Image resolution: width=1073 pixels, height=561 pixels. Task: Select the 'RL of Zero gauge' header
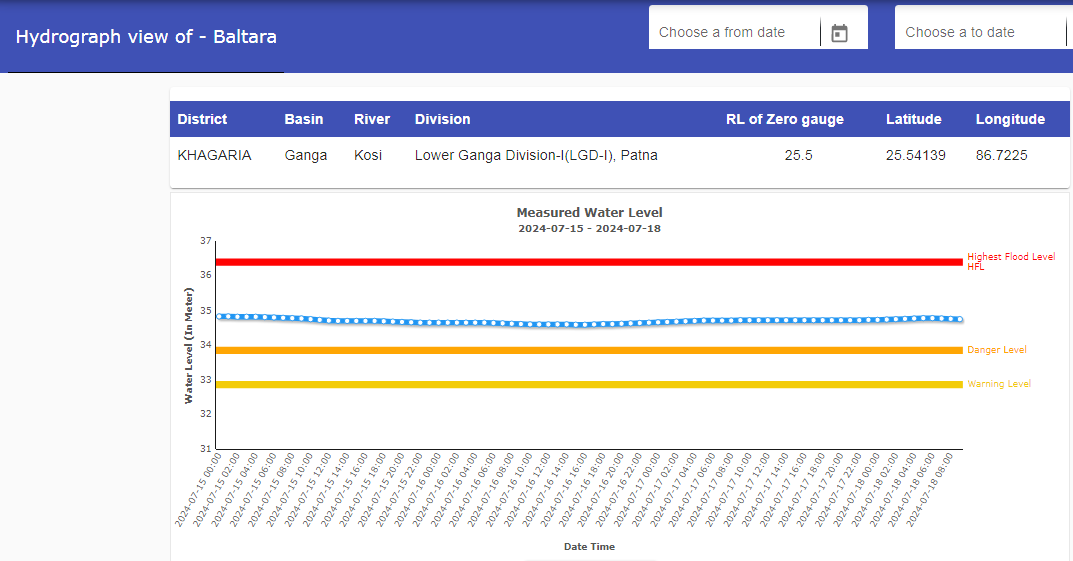point(784,119)
